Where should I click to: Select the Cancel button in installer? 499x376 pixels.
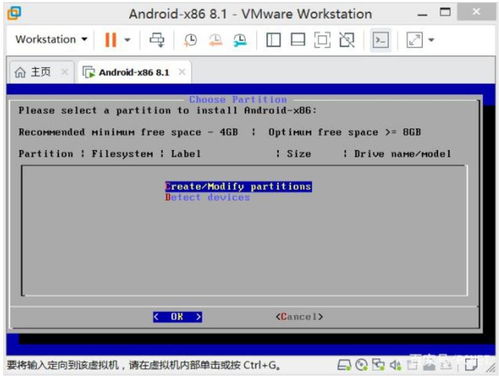pos(299,317)
